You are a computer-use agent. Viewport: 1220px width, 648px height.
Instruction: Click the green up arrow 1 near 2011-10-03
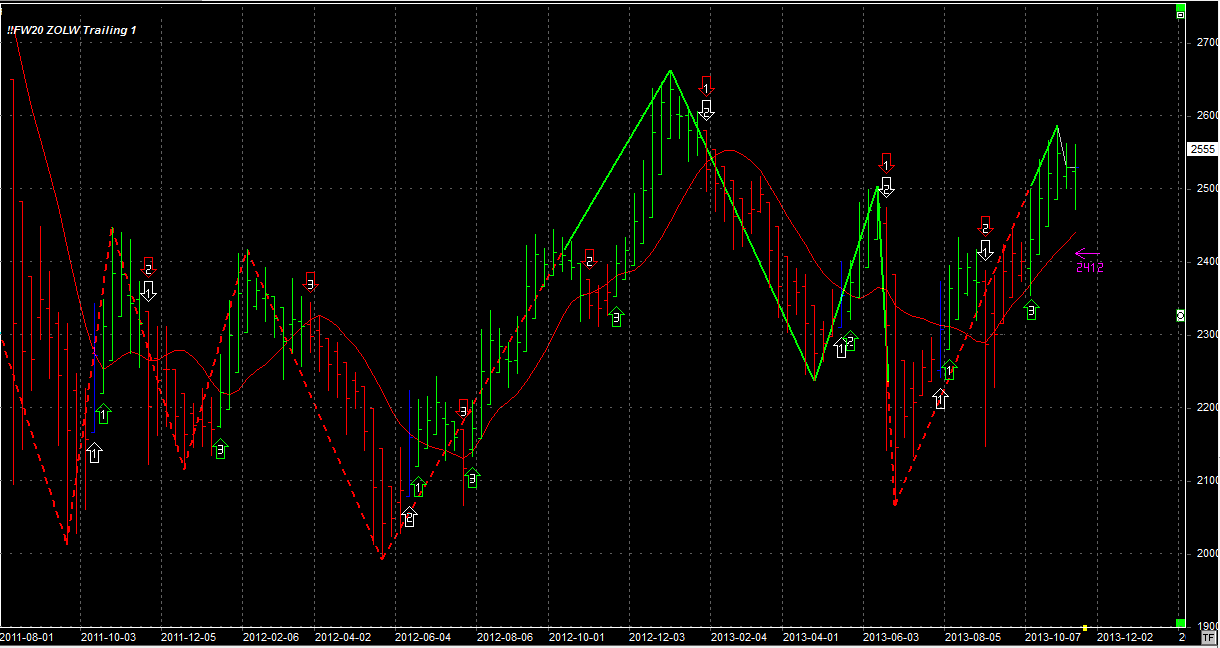coord(103,413)
